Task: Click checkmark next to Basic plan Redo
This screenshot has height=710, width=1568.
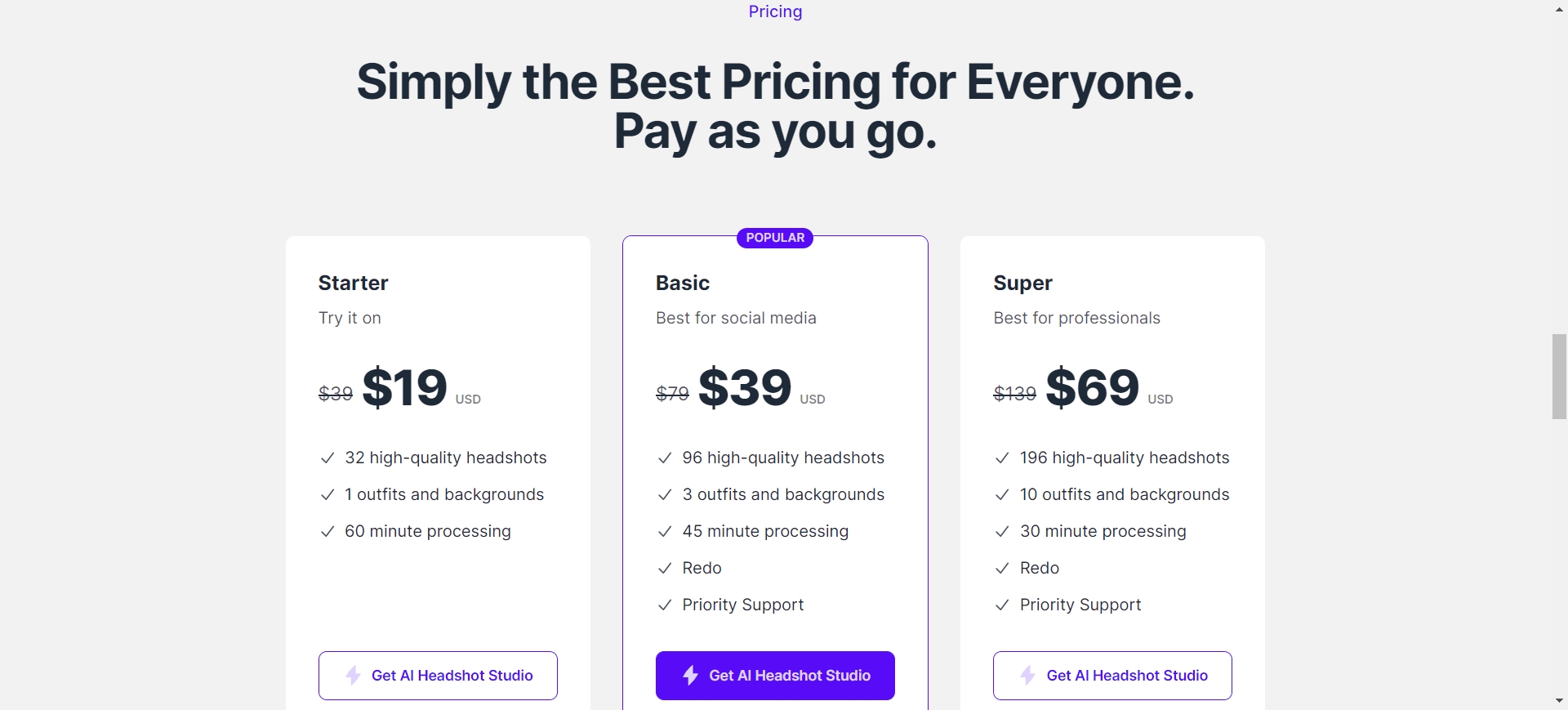Action: pyautogui.click(x=665, y=569)
